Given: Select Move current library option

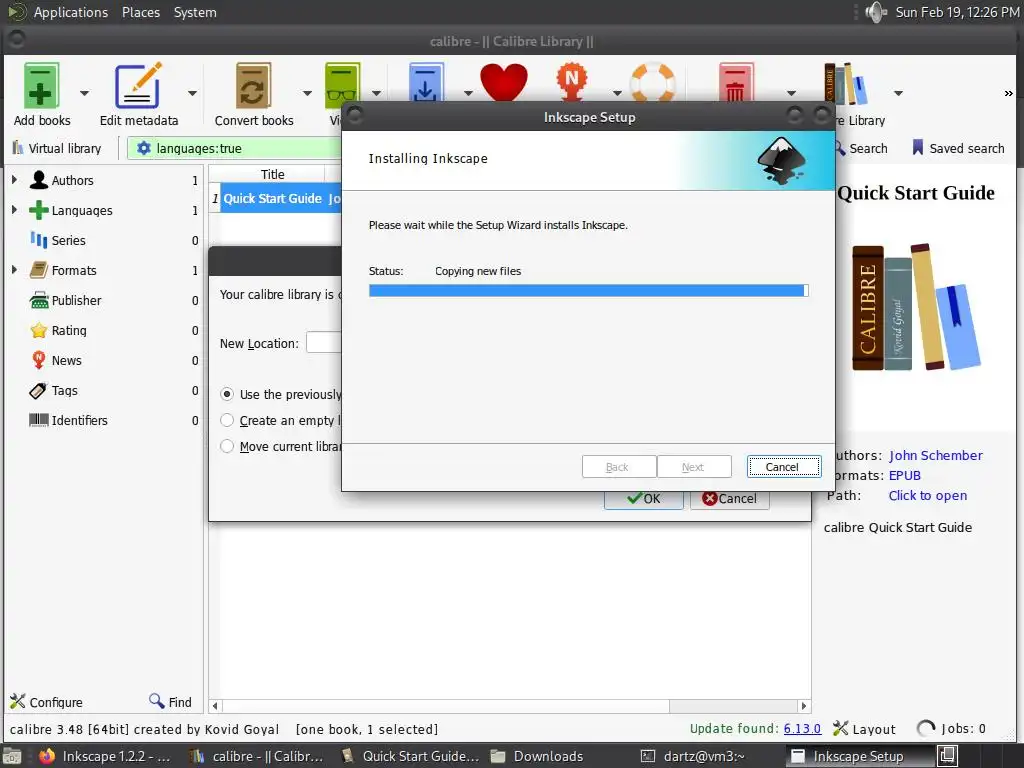Looking at the screenshot, I should [227, 447].
